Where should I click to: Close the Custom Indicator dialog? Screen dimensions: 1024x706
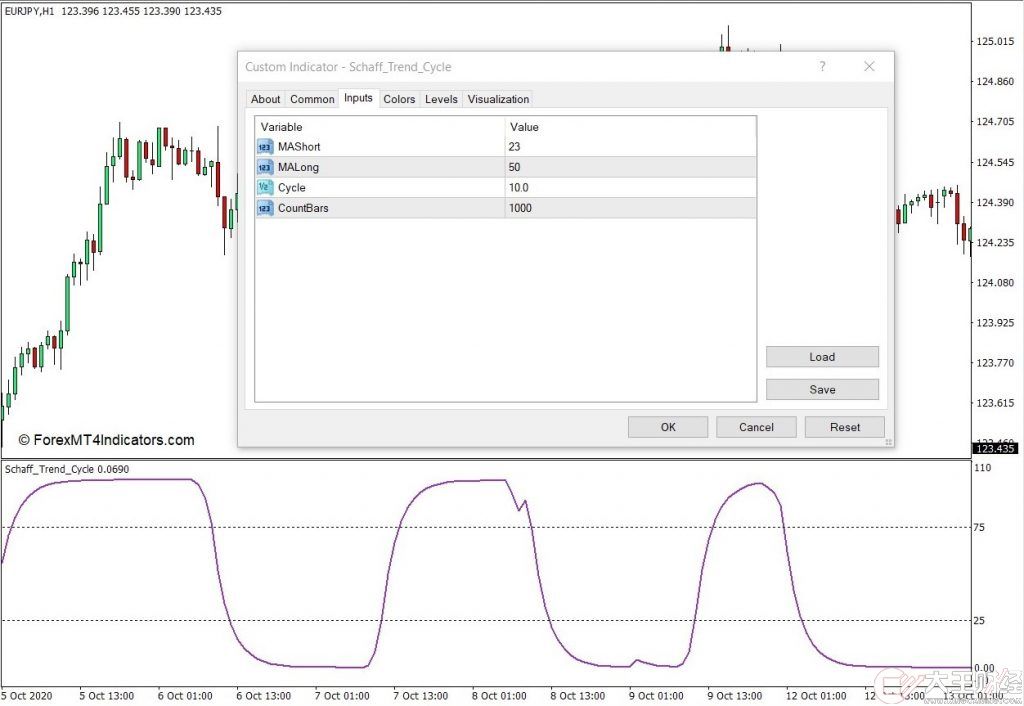(x=869, y=66)
